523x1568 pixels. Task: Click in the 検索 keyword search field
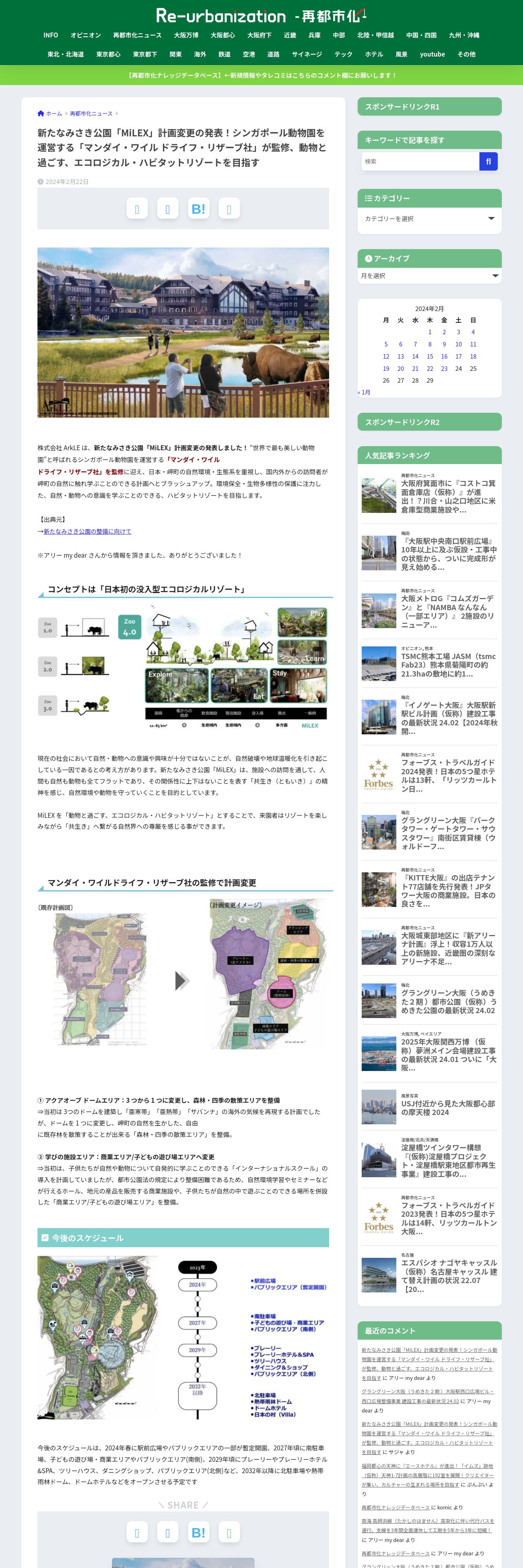click(420, 161)
